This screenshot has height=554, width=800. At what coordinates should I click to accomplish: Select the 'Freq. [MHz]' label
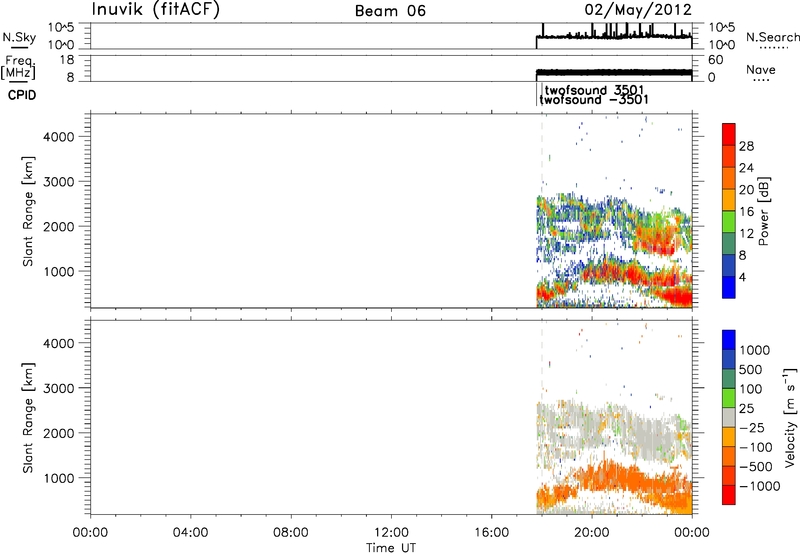coord(19,68)
